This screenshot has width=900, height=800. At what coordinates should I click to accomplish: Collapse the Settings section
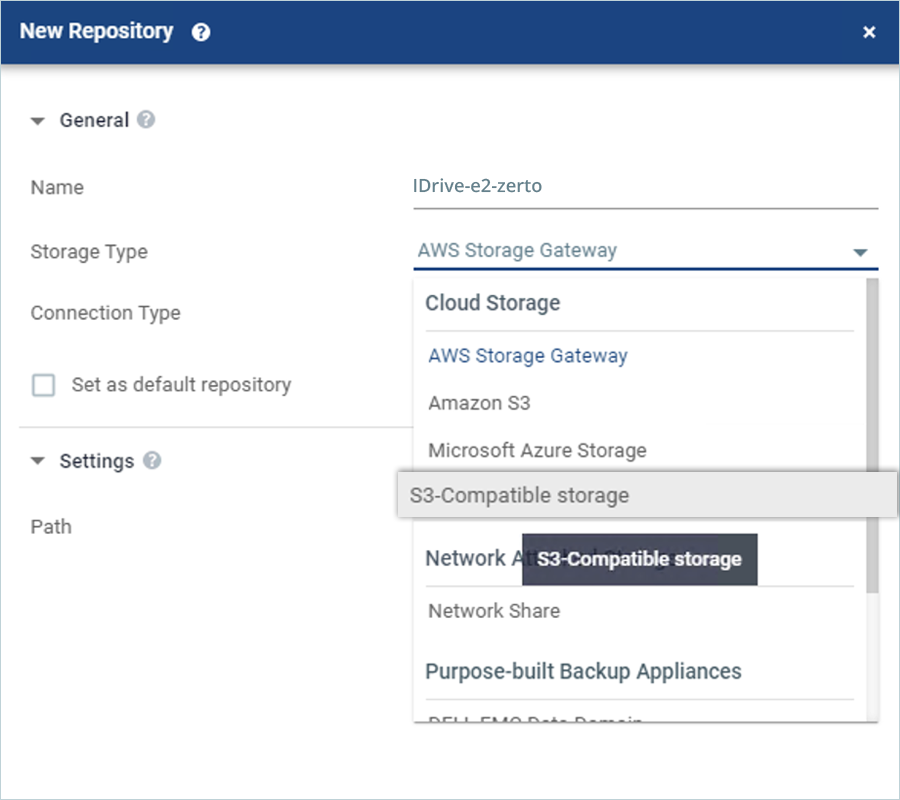[38, 462]
